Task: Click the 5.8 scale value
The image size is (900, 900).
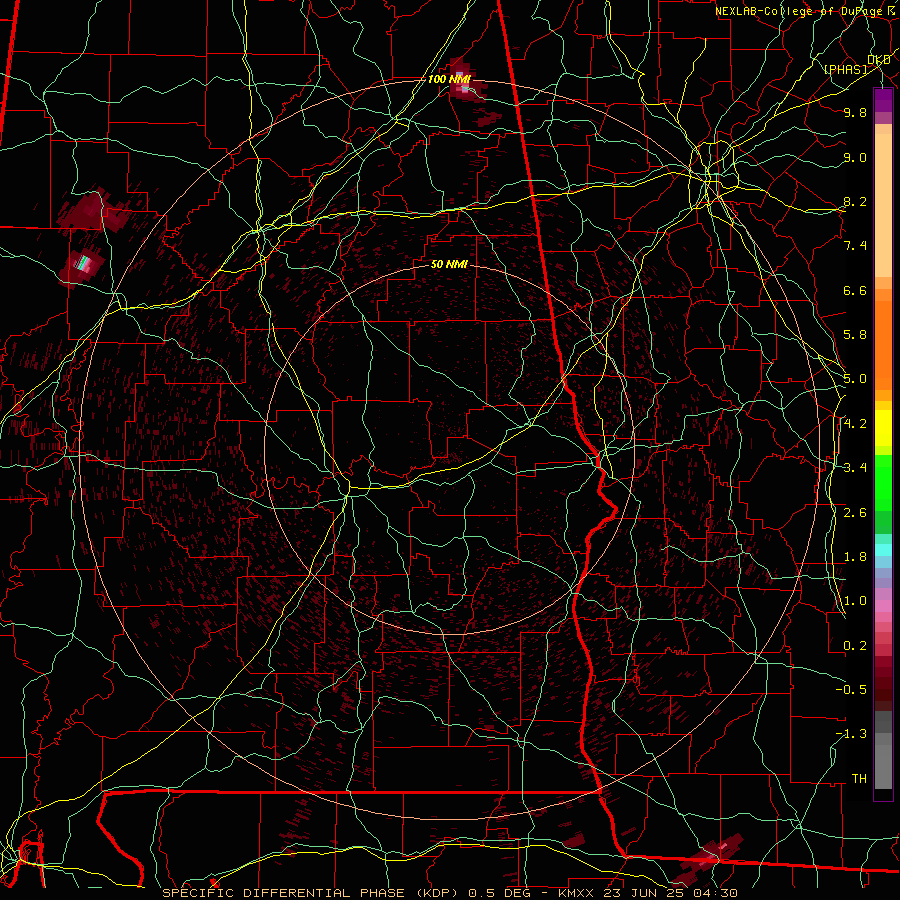Action: coord(855,334)
